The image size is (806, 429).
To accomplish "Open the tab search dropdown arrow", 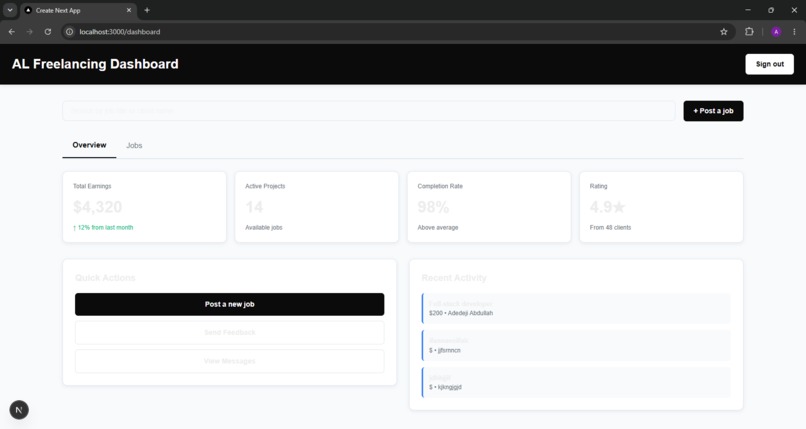I will pyautogui.click(x=10, y=10).
